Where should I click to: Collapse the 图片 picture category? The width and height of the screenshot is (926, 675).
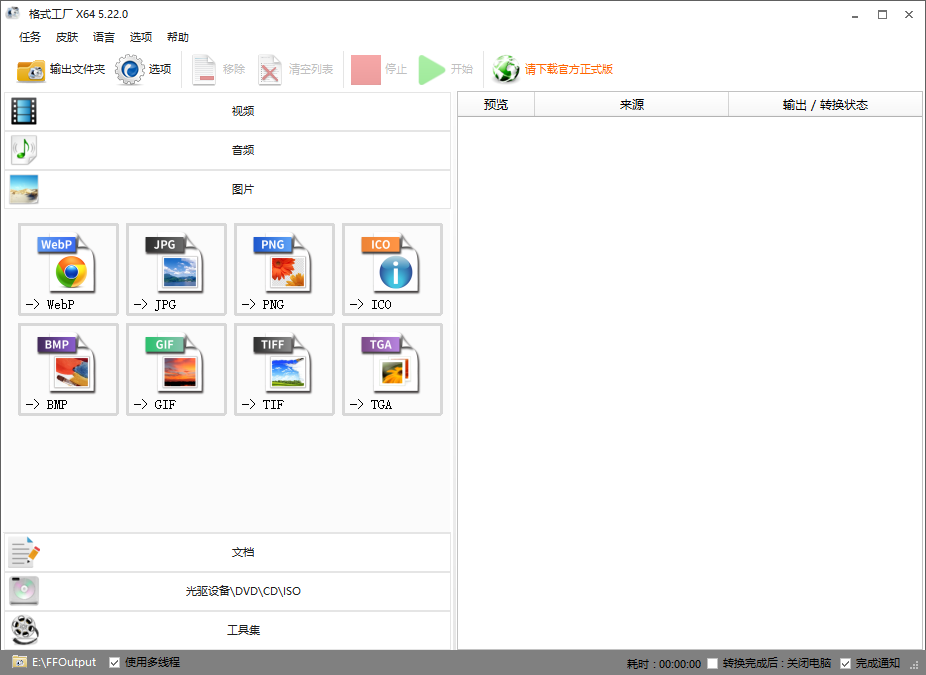tap(228, 189)
